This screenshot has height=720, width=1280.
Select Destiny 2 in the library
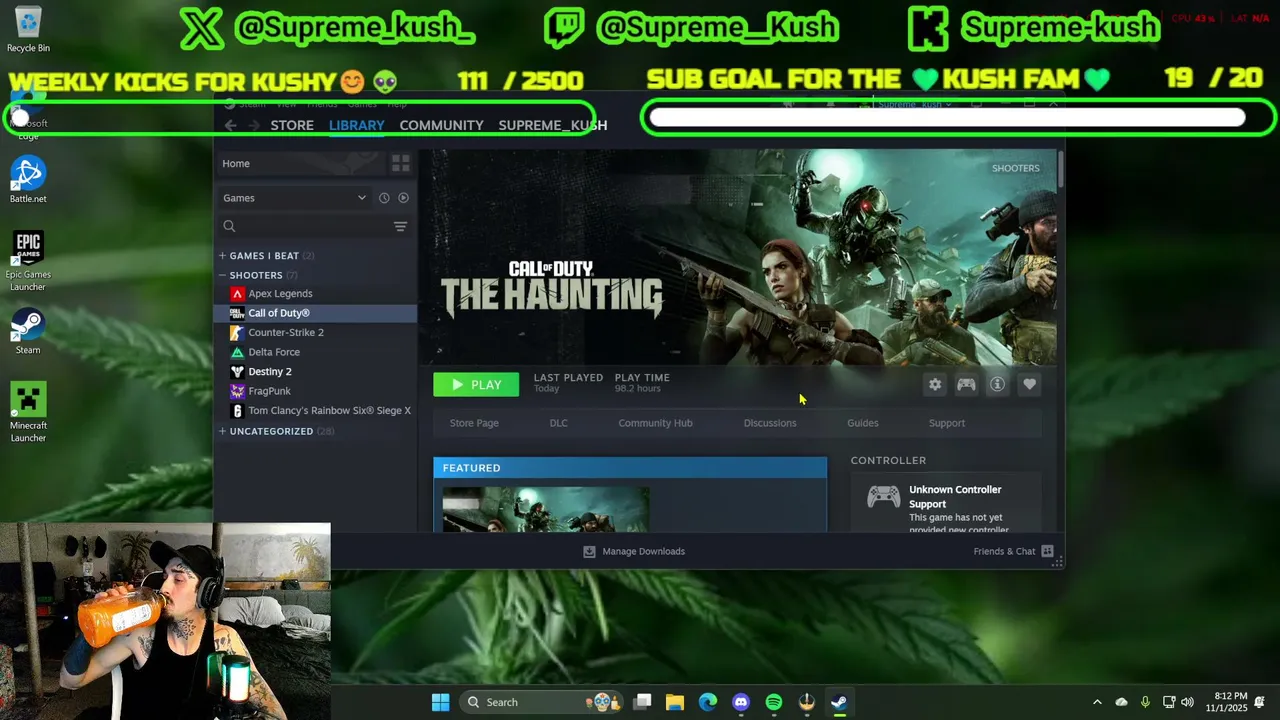(x=270, y=371)
